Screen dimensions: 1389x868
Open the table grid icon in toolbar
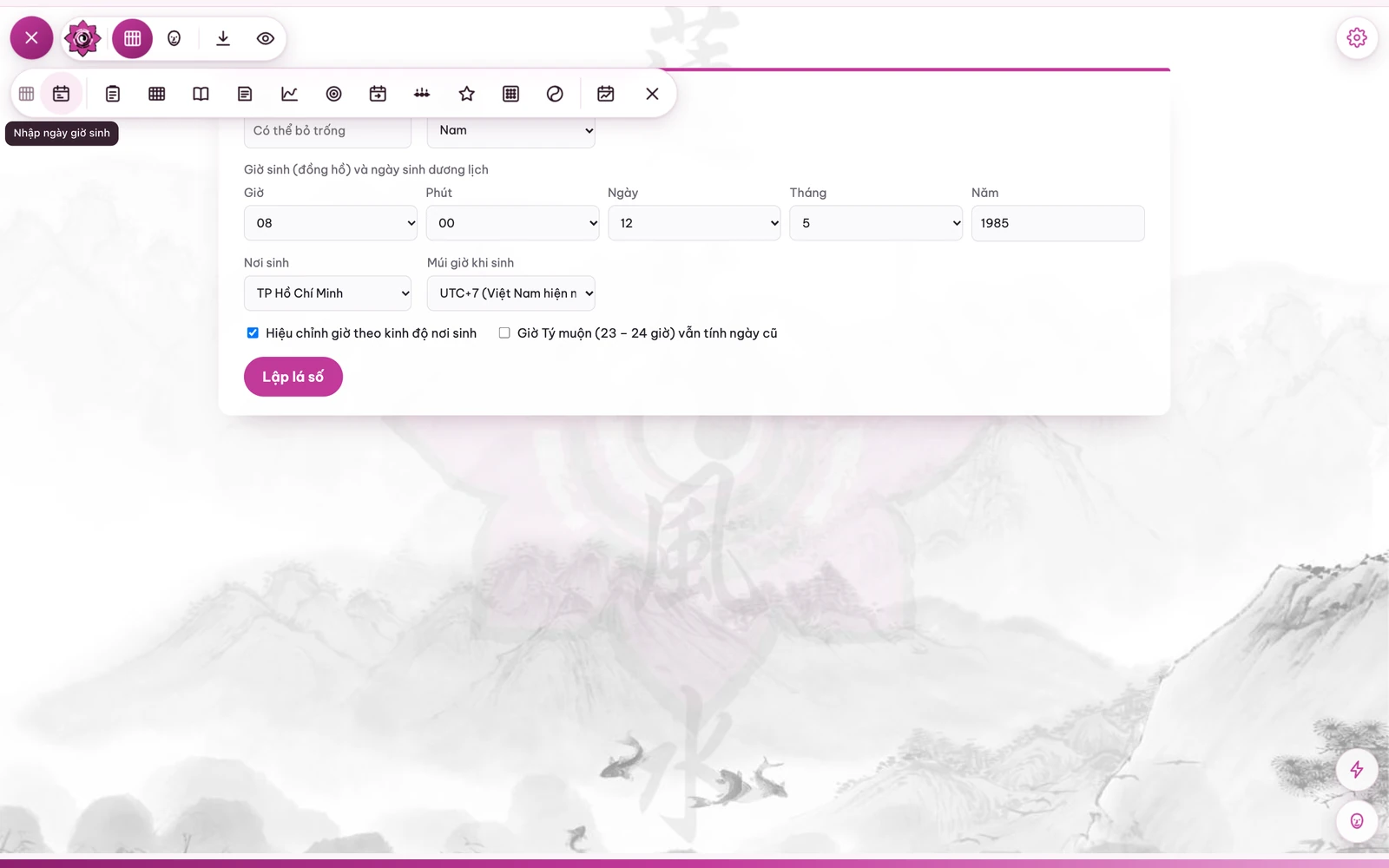pyautogui.click(x=157, y=94)
